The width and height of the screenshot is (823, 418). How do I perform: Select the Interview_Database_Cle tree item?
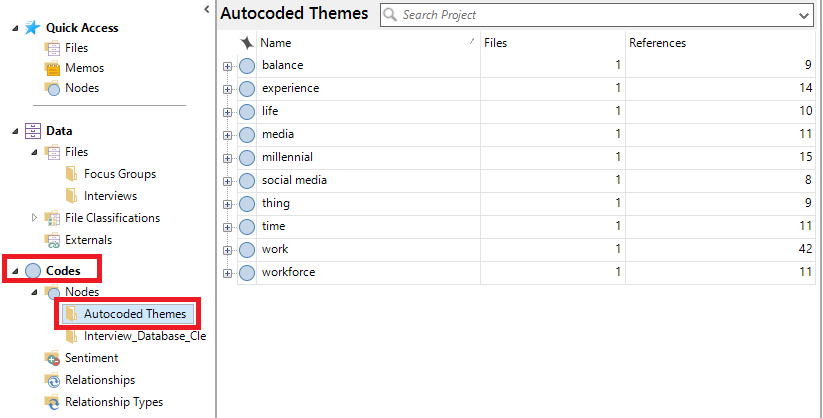145,336
